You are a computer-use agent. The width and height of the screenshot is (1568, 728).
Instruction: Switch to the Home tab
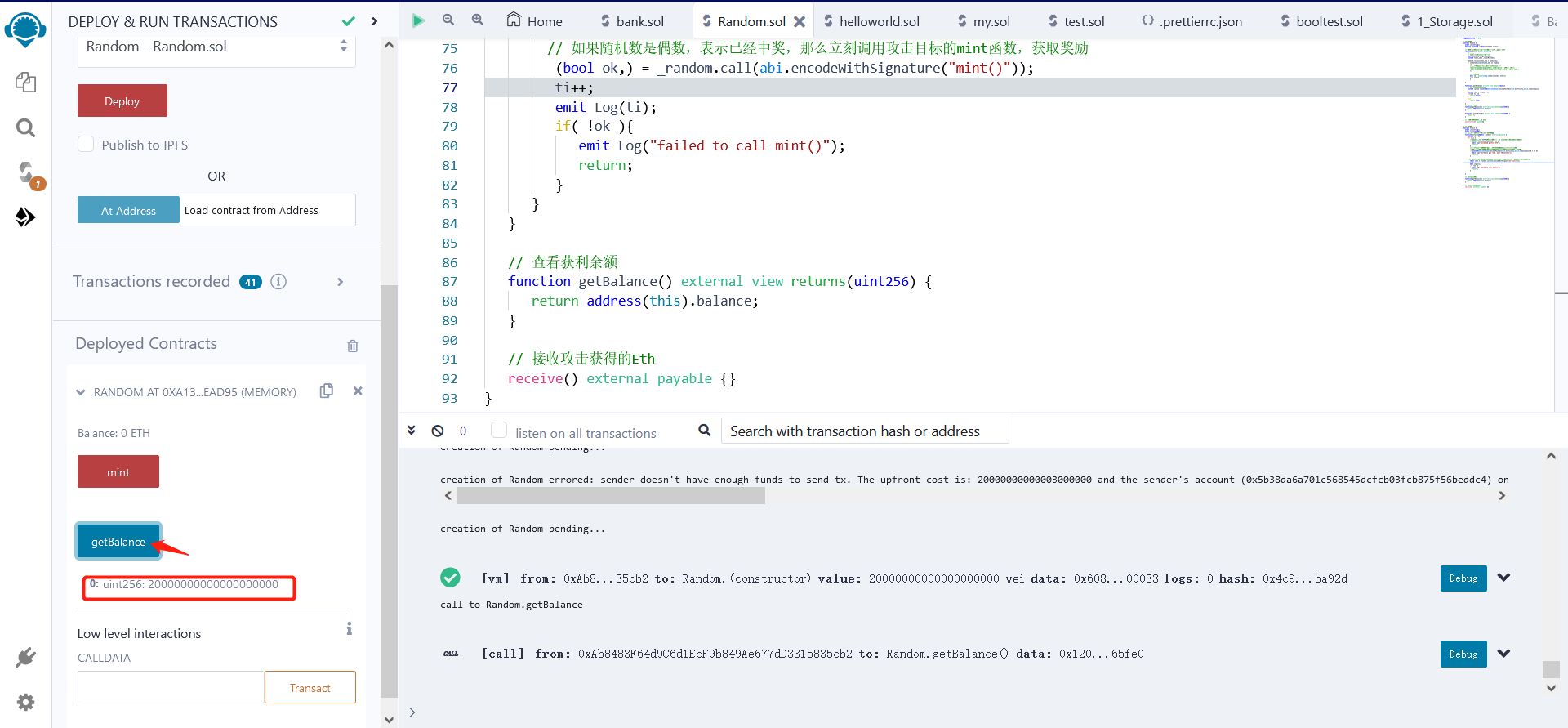pos(534,20)
